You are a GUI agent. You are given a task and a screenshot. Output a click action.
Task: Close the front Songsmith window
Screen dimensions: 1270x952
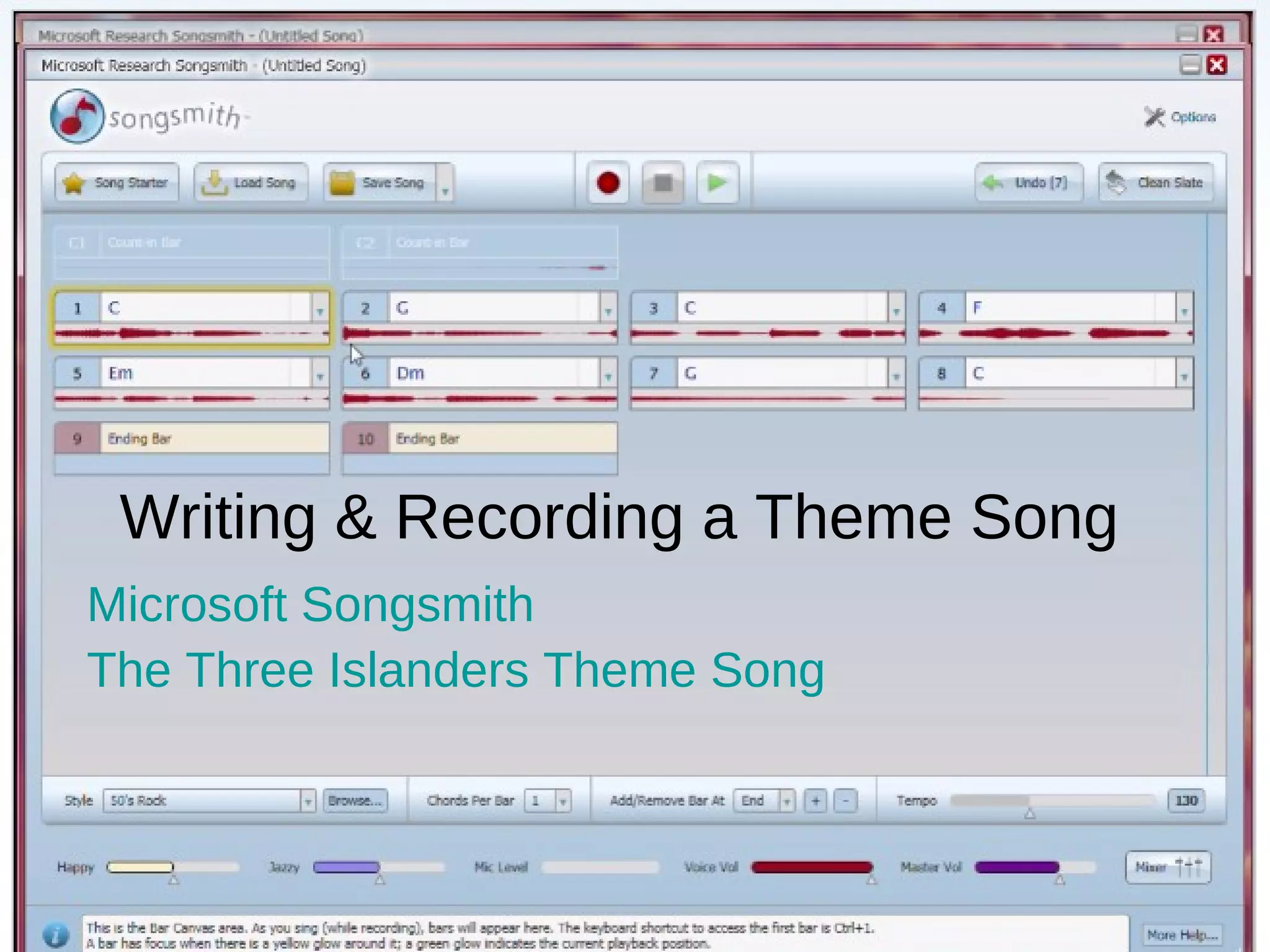point(1217,65)
